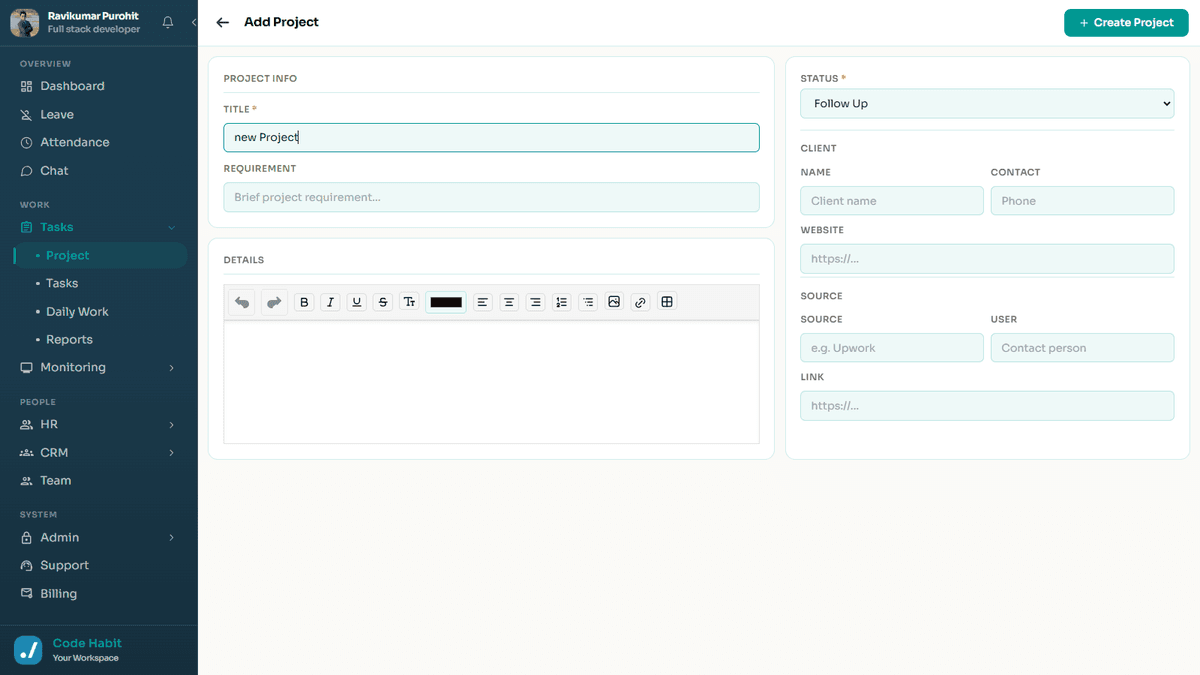Select Project in the Tasks submenu
Screen dimensions: 1200x675
pyautogui.click(x=100, y=255)
